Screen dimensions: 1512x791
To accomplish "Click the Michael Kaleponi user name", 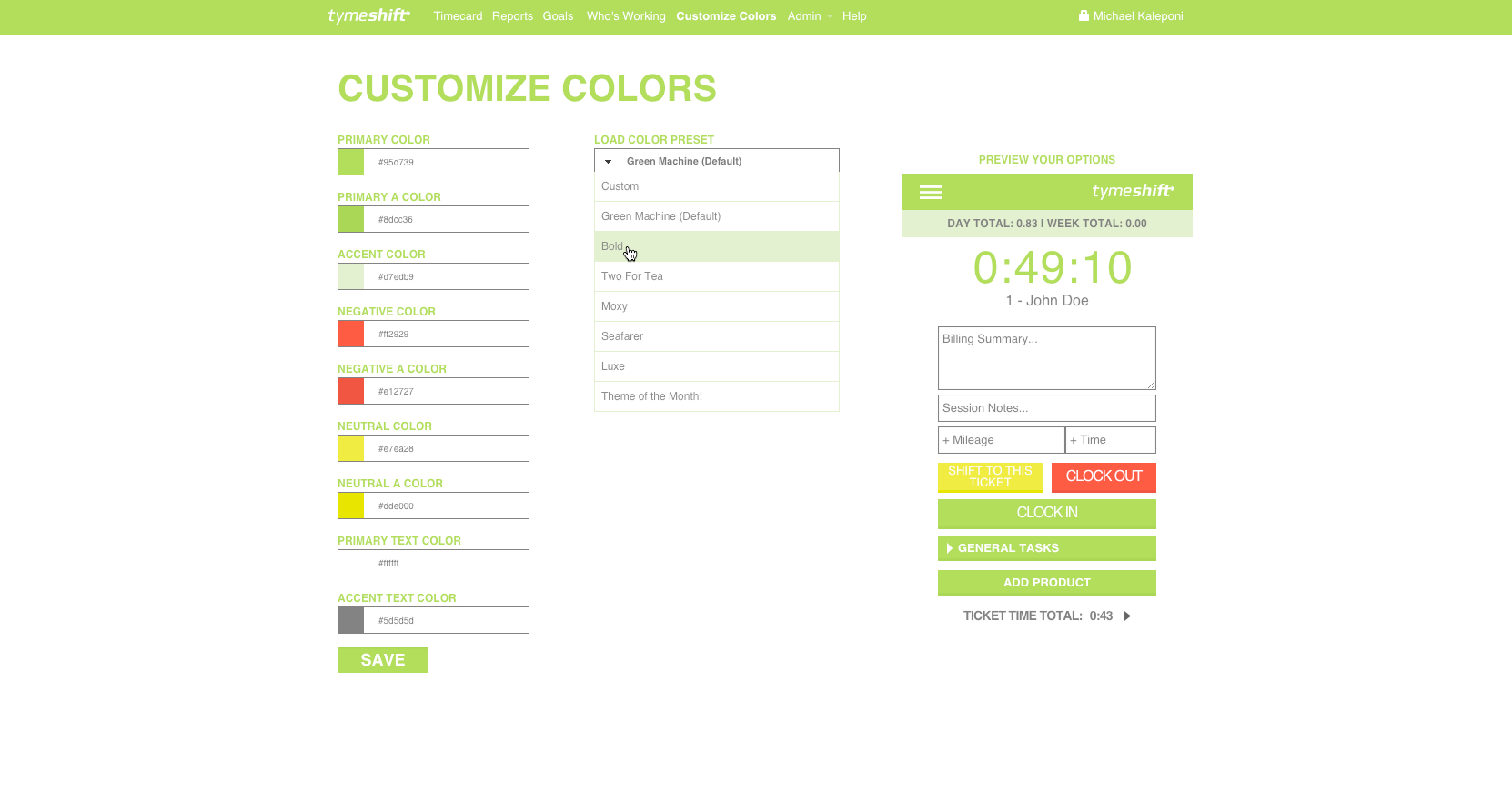I will (x=1138, y=16).
